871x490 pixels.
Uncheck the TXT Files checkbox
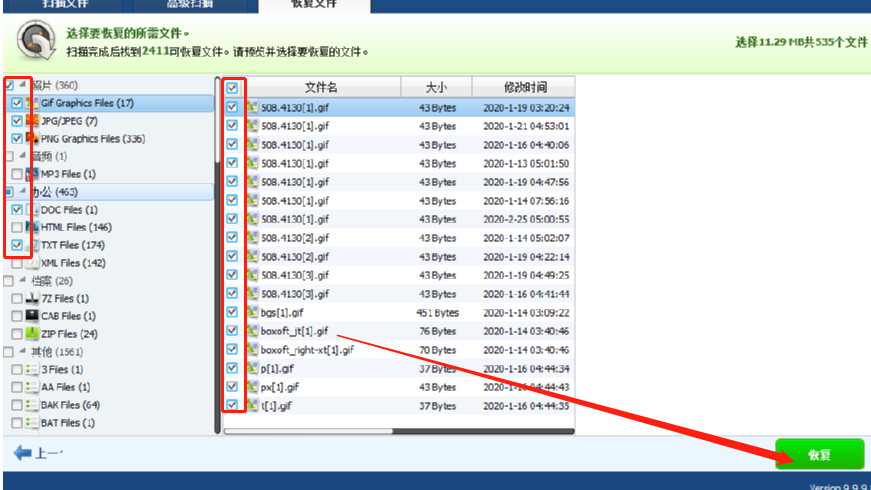point(17,245)
